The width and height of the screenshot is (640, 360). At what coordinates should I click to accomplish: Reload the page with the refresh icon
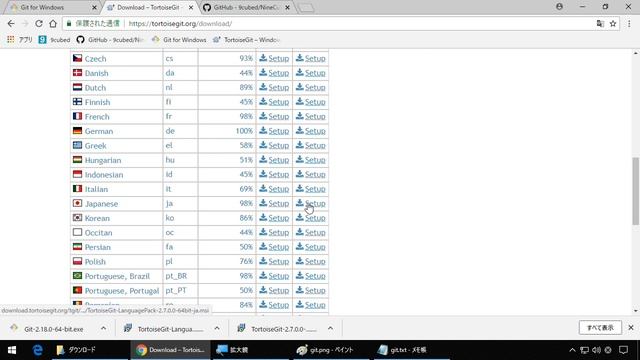pos(39,24)
